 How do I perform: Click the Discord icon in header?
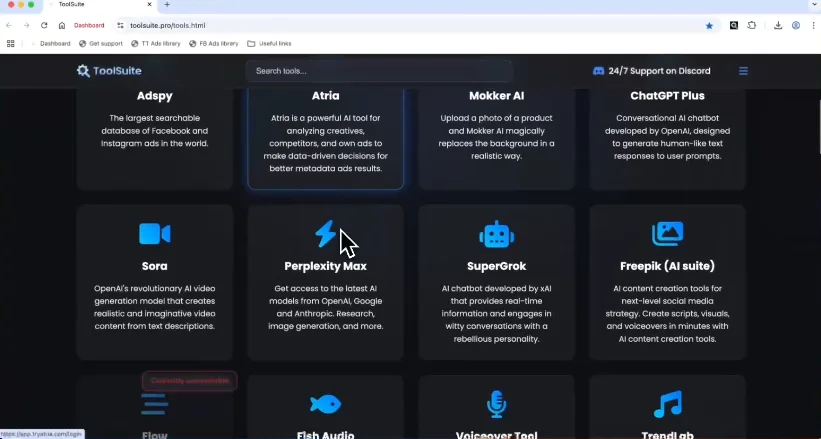tap(598, 71)
